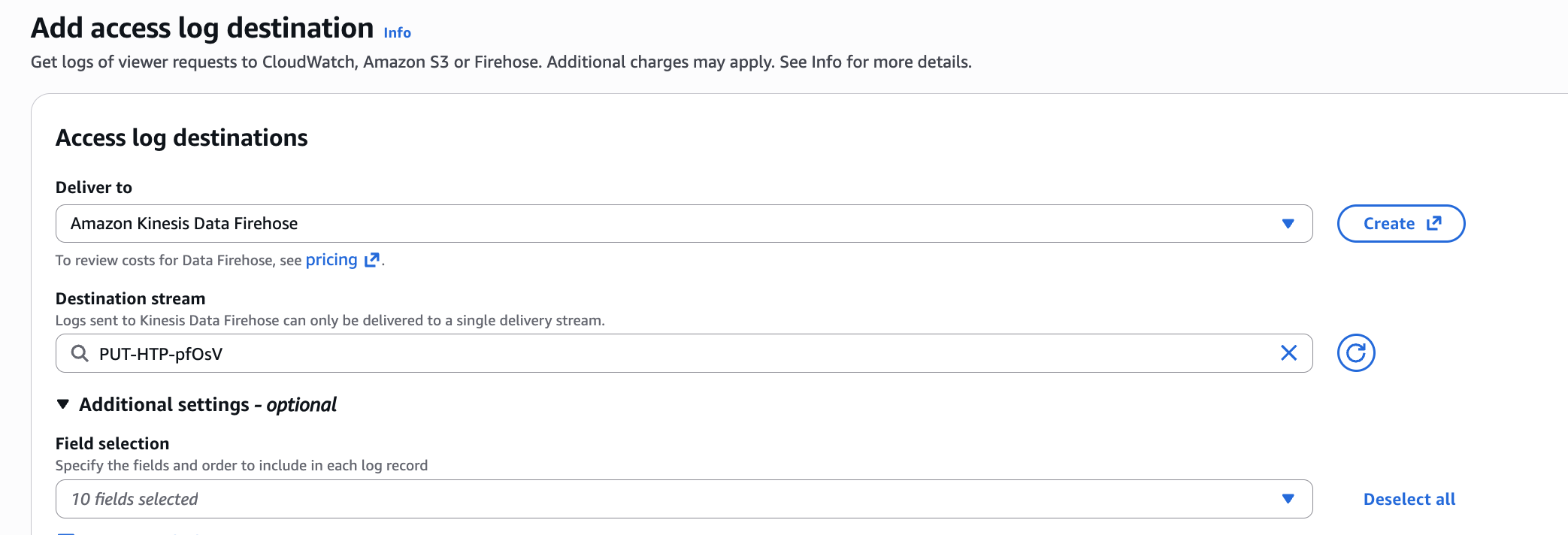Viewport: 1568px width, 535px height.
Task: View Data Firehose pricing details
Action: [x=331, y=259]
